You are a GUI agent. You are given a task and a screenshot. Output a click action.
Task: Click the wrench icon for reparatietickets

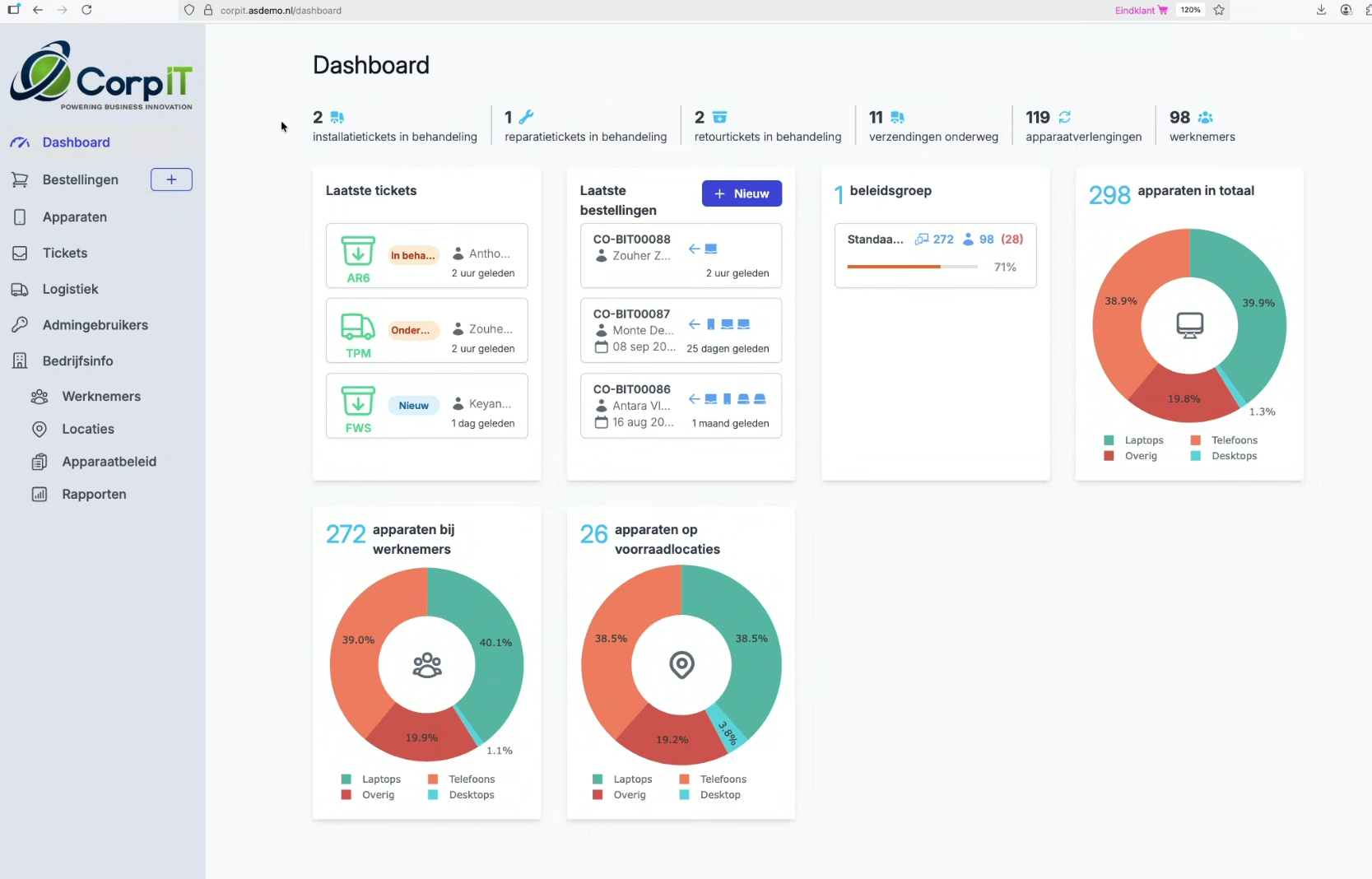coord(527,117)
